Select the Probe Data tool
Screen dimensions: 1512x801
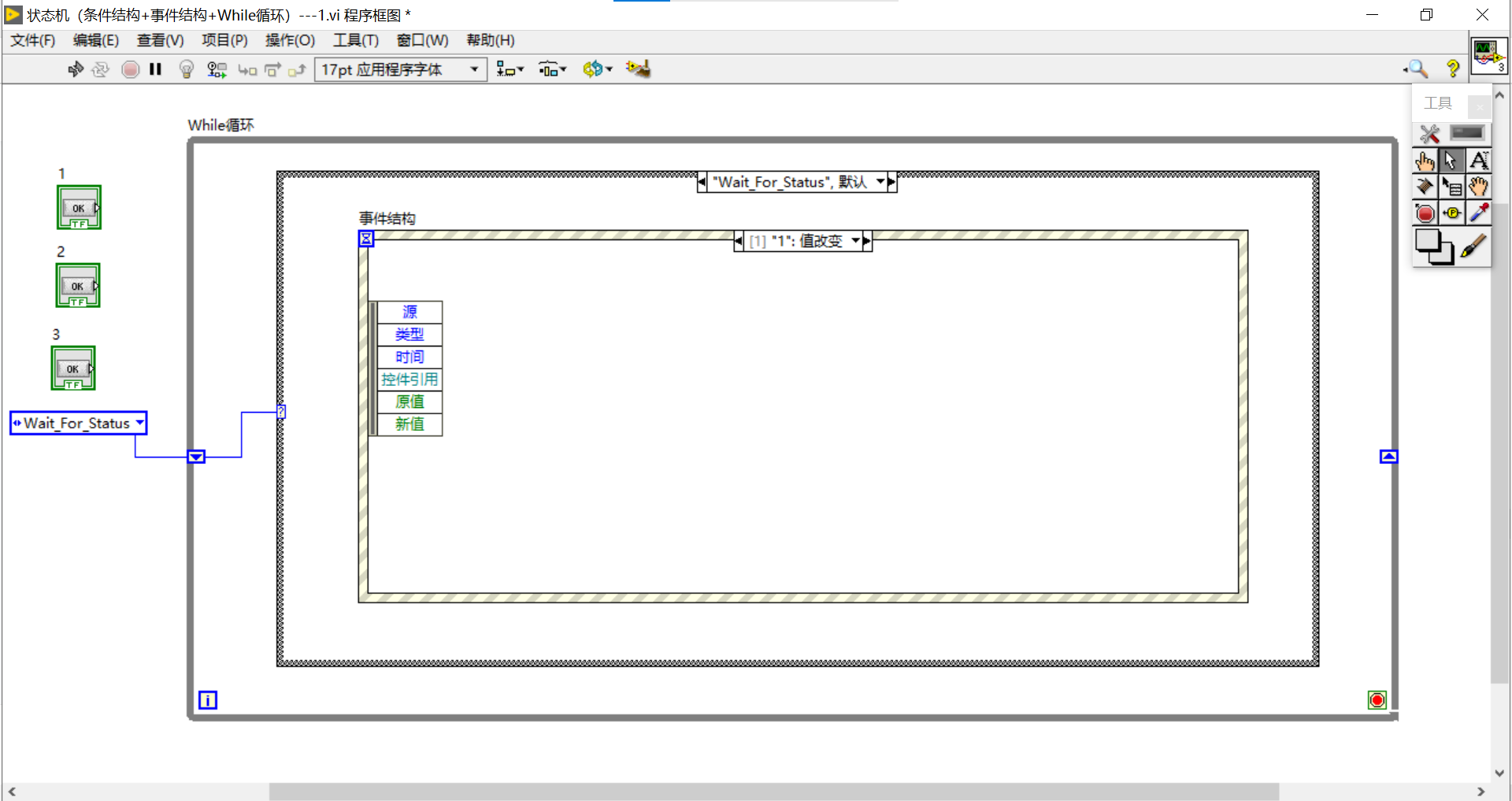(1451, 213)
